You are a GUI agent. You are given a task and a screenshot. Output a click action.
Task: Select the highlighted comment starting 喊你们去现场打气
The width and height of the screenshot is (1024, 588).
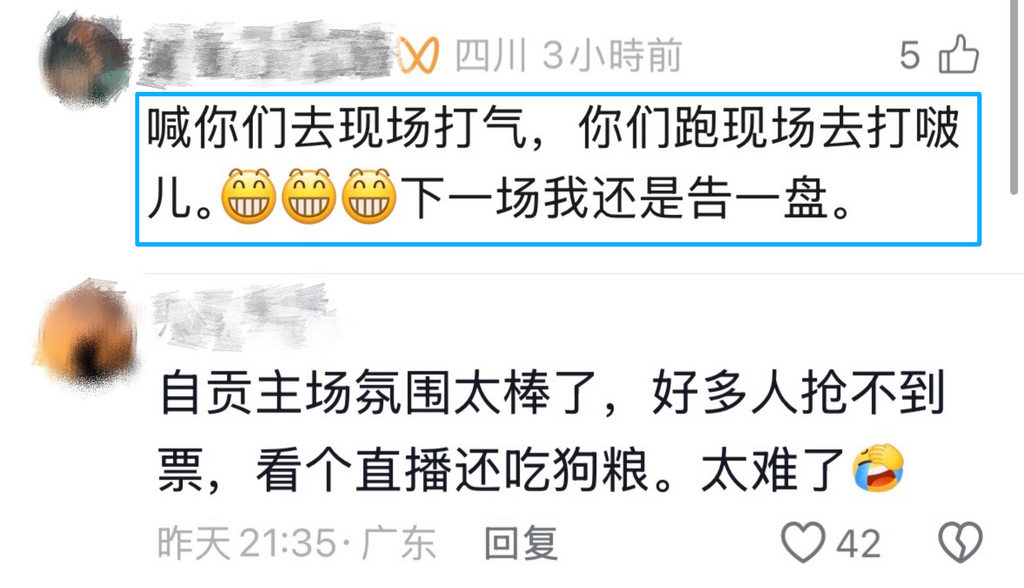pos(558,169)
